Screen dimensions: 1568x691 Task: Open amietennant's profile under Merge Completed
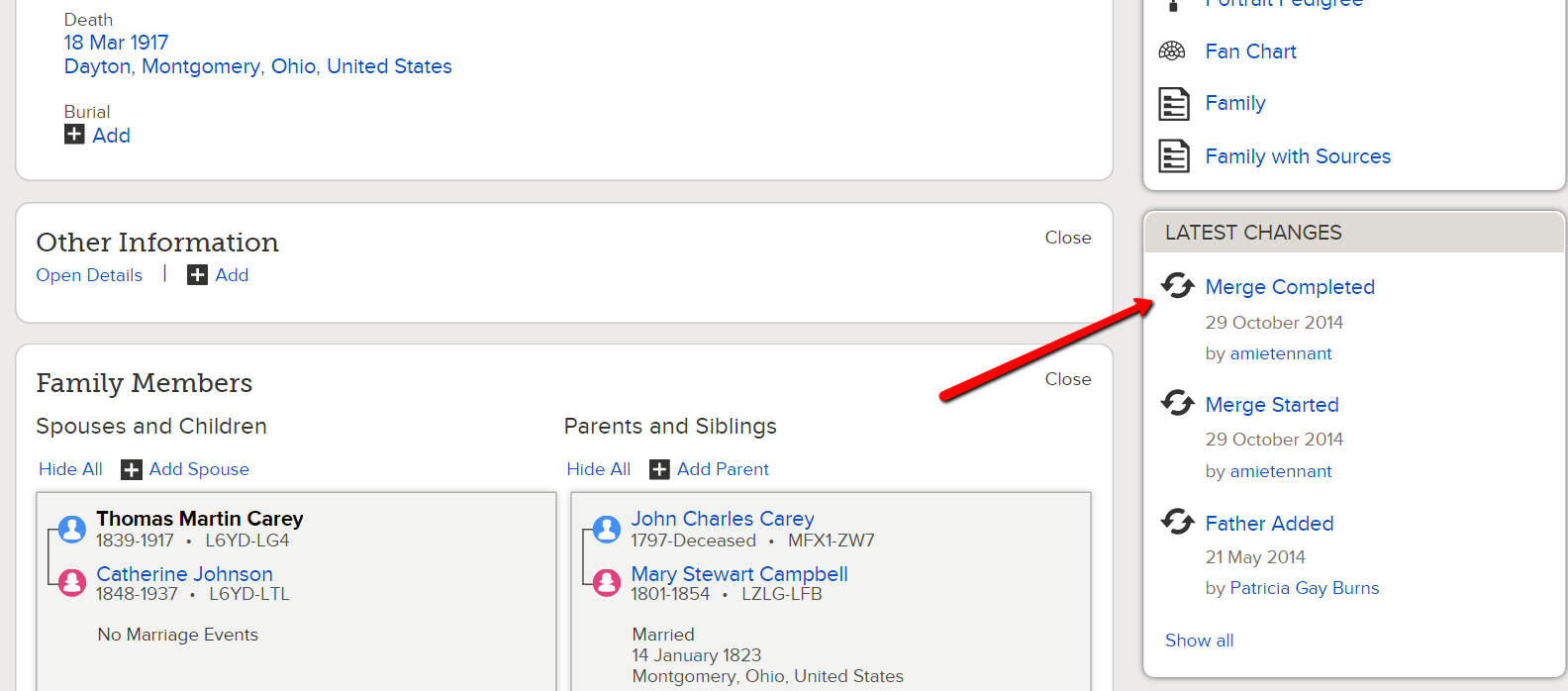click(1281, 353)
